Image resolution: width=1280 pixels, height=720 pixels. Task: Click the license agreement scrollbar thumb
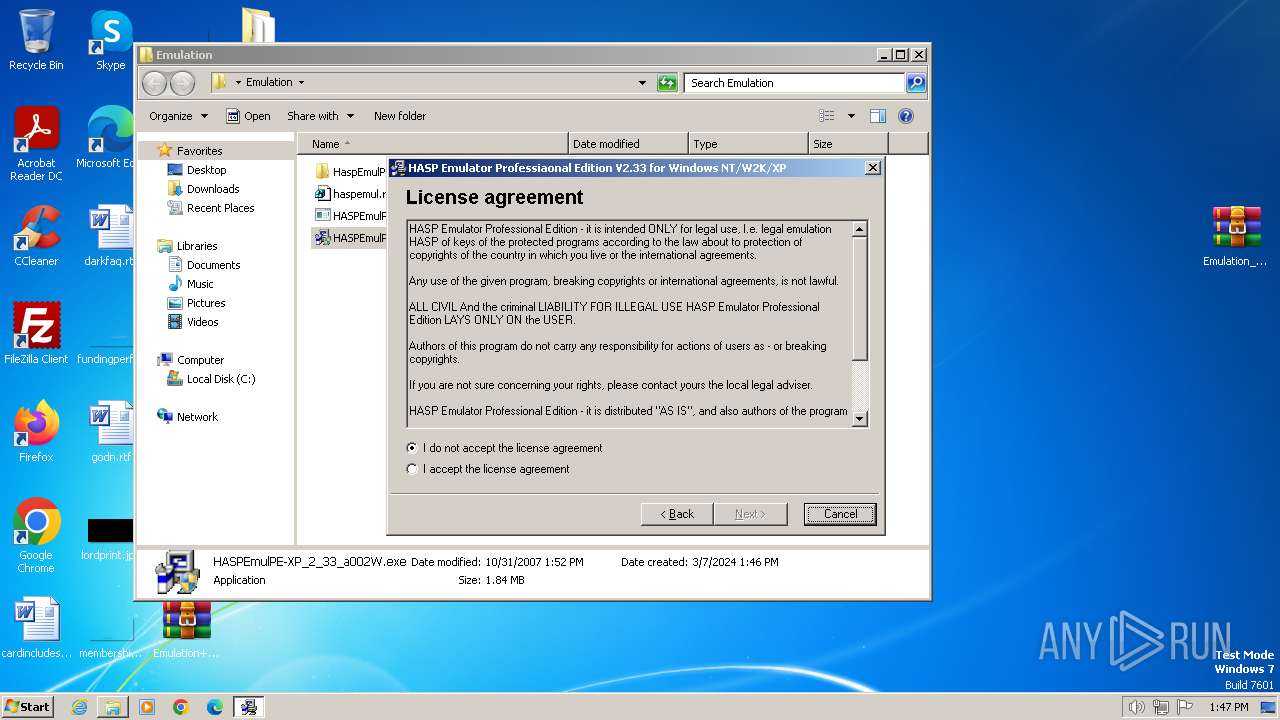859,299
